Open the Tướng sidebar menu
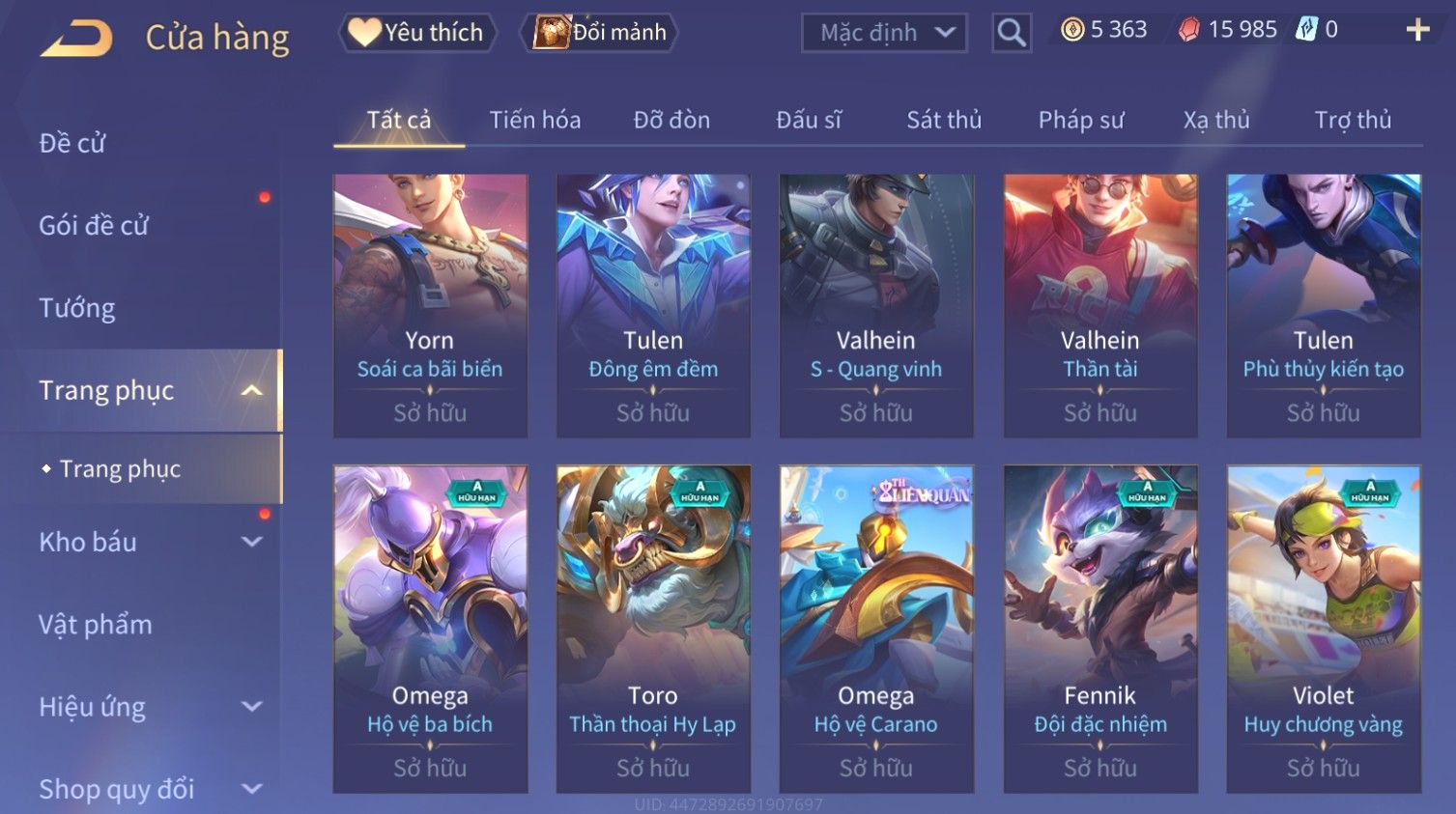The width and height of the screenshot is (1456, 814). (x=77, y=308)
